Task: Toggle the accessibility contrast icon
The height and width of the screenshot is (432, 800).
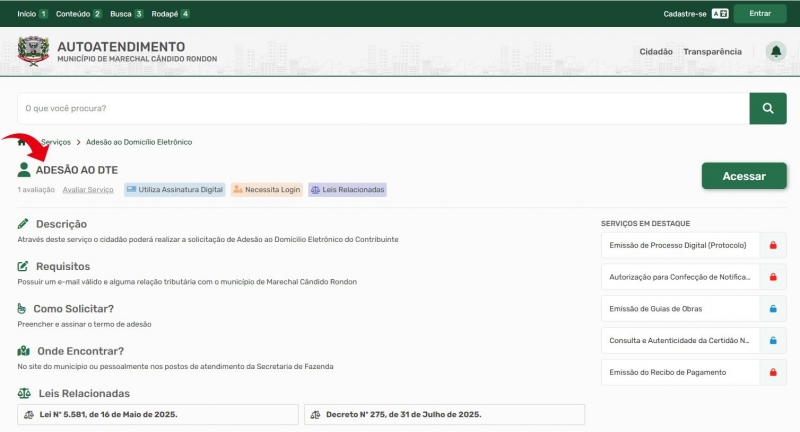Action: (x=719, y=14)
